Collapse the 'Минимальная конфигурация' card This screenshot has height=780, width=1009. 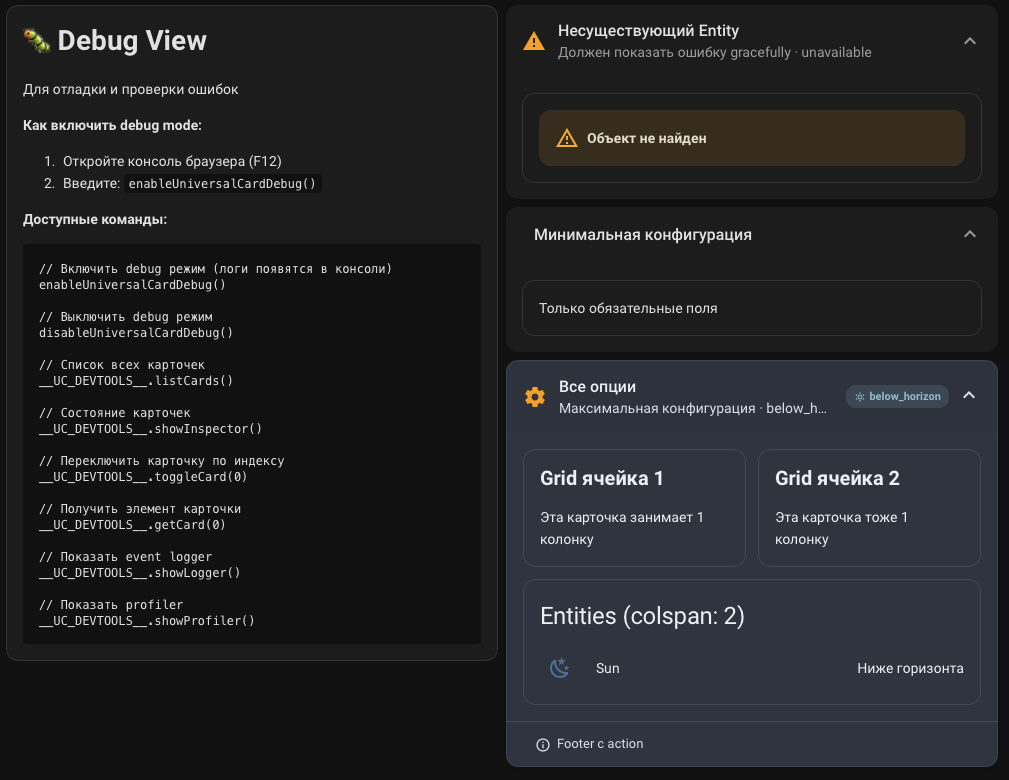tap(968, 234)
